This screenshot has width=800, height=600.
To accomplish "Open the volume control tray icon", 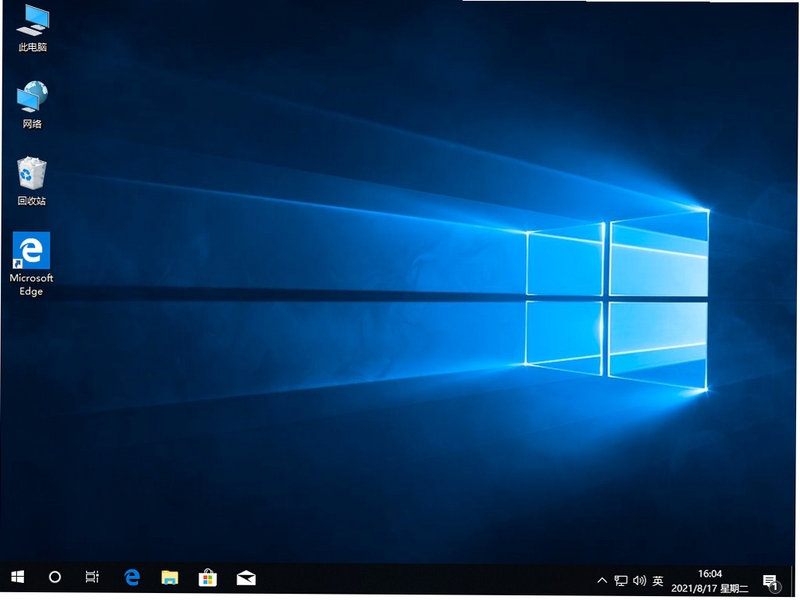I will [x=639, y=581].
